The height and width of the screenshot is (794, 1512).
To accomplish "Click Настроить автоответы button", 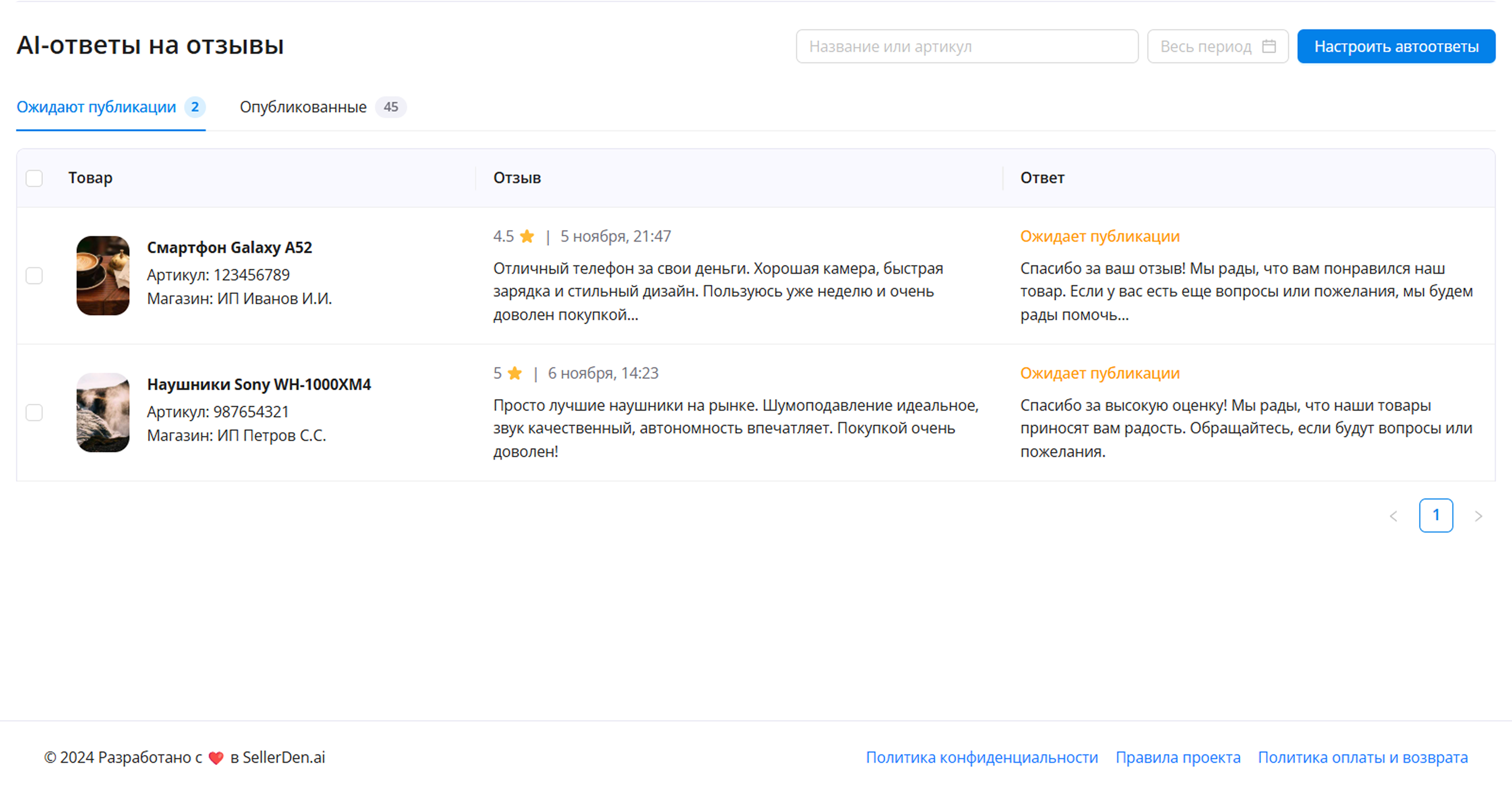I will pyautogui.click(x=1396, y=46).
